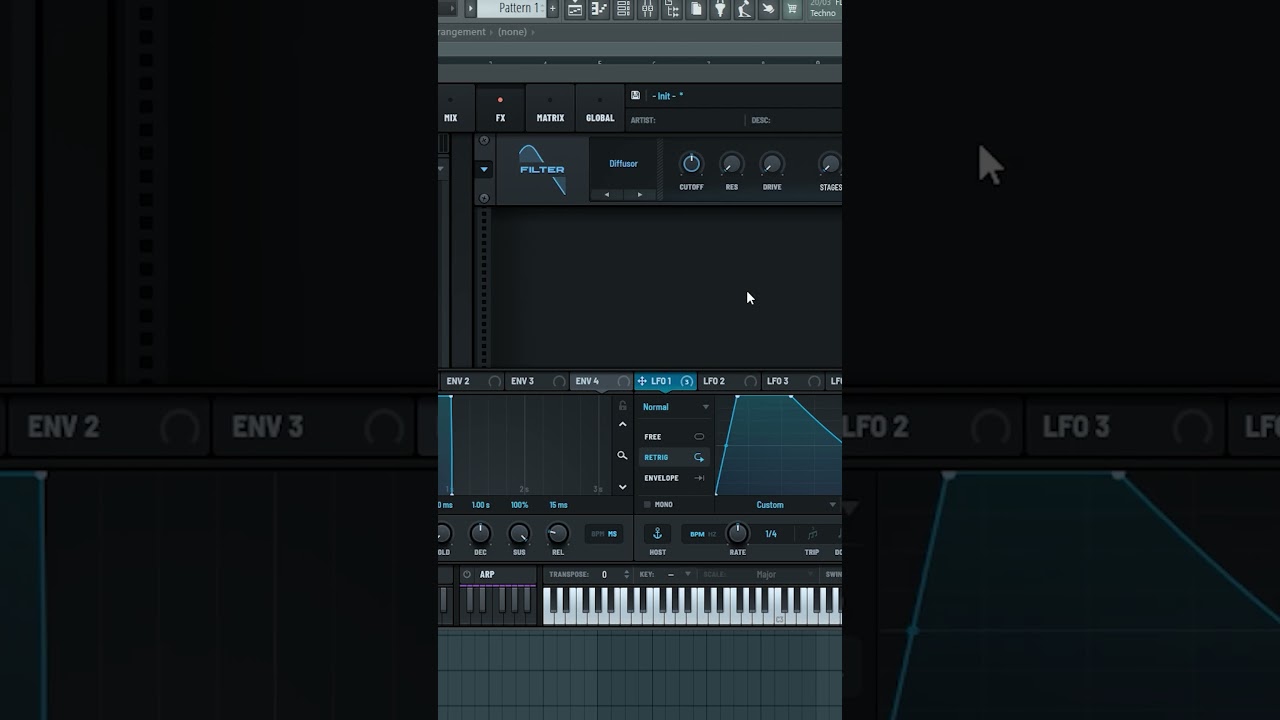Enable the TRIP triplet note option
This screenshot has height=720, width=1280.
812,534
